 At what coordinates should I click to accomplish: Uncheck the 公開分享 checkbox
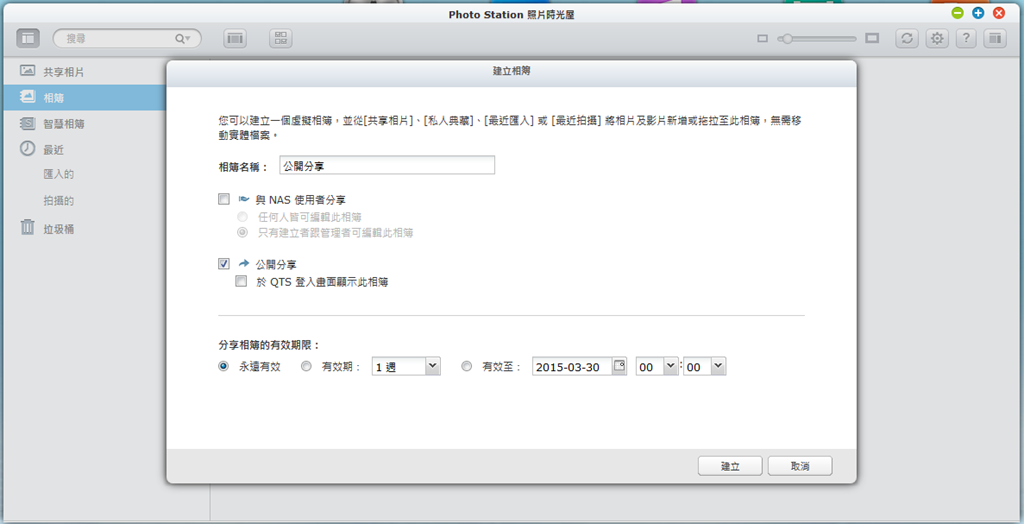(x=224, y=264)
